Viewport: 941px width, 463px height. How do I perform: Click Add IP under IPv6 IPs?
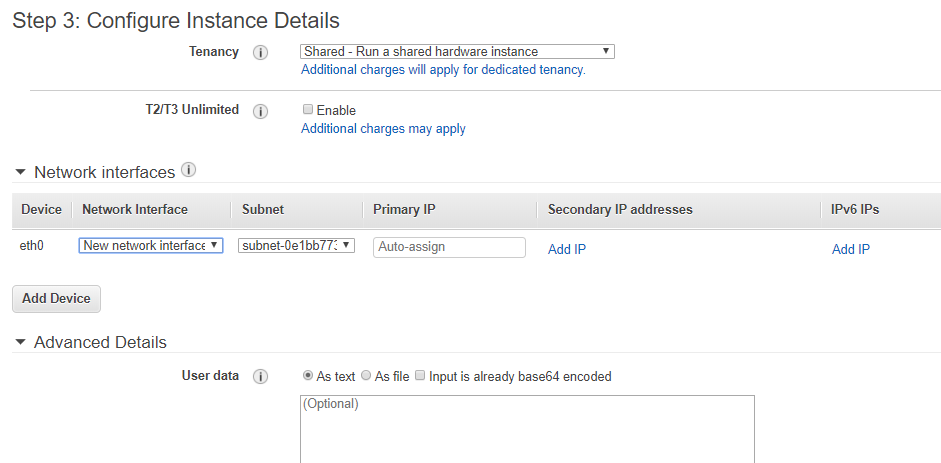tap(851, 249)
